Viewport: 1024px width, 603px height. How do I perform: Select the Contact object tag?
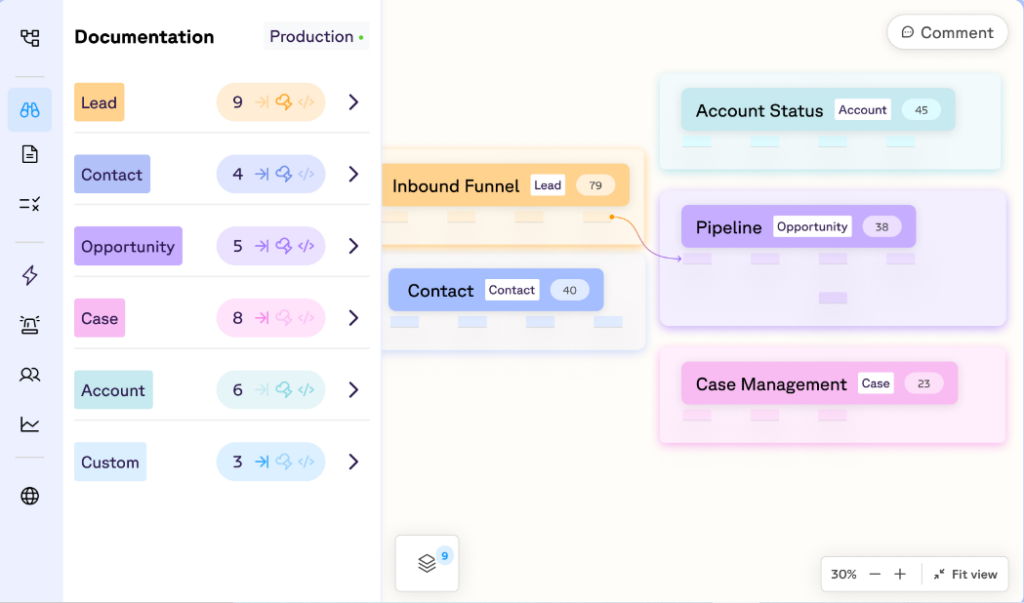[x=112, y=174]
